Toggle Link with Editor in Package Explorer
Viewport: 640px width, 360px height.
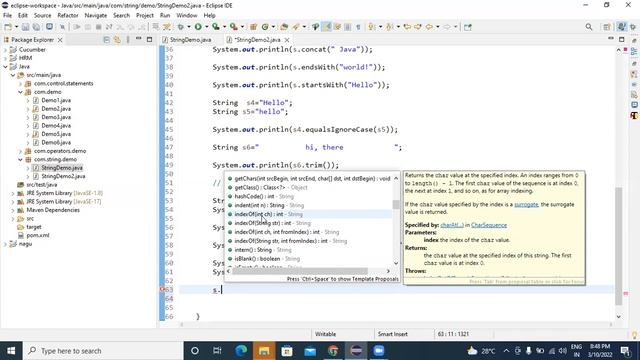point(117,40)
